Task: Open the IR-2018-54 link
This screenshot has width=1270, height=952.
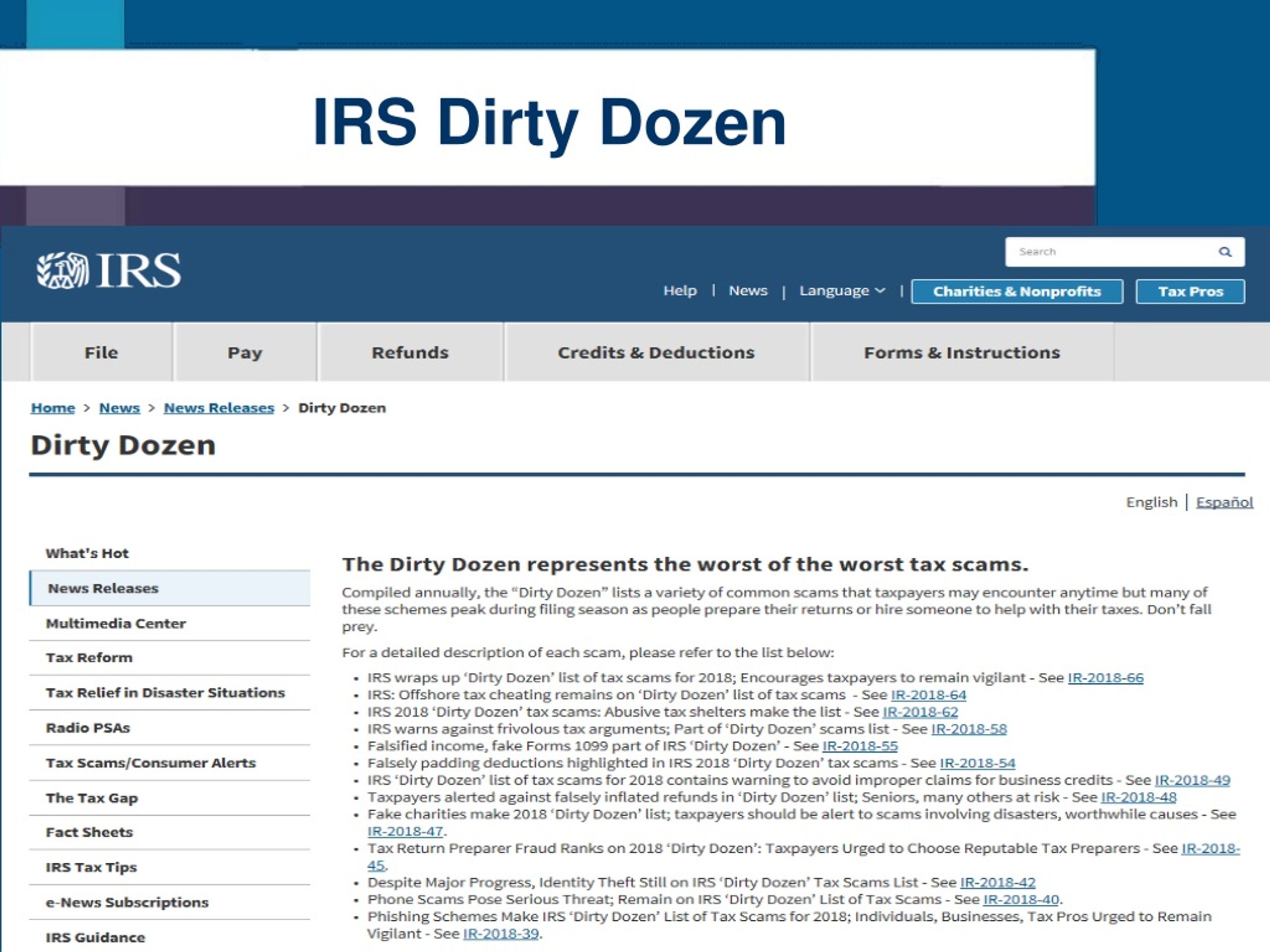Action: 978,763
